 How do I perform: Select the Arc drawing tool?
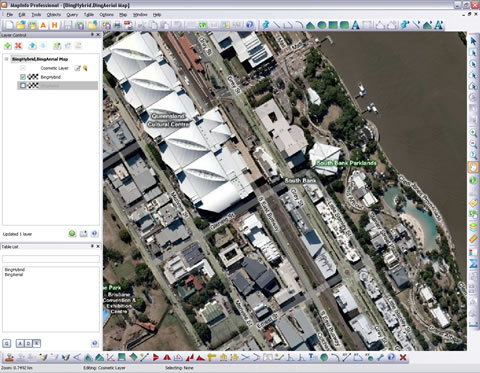click(299, 25)
